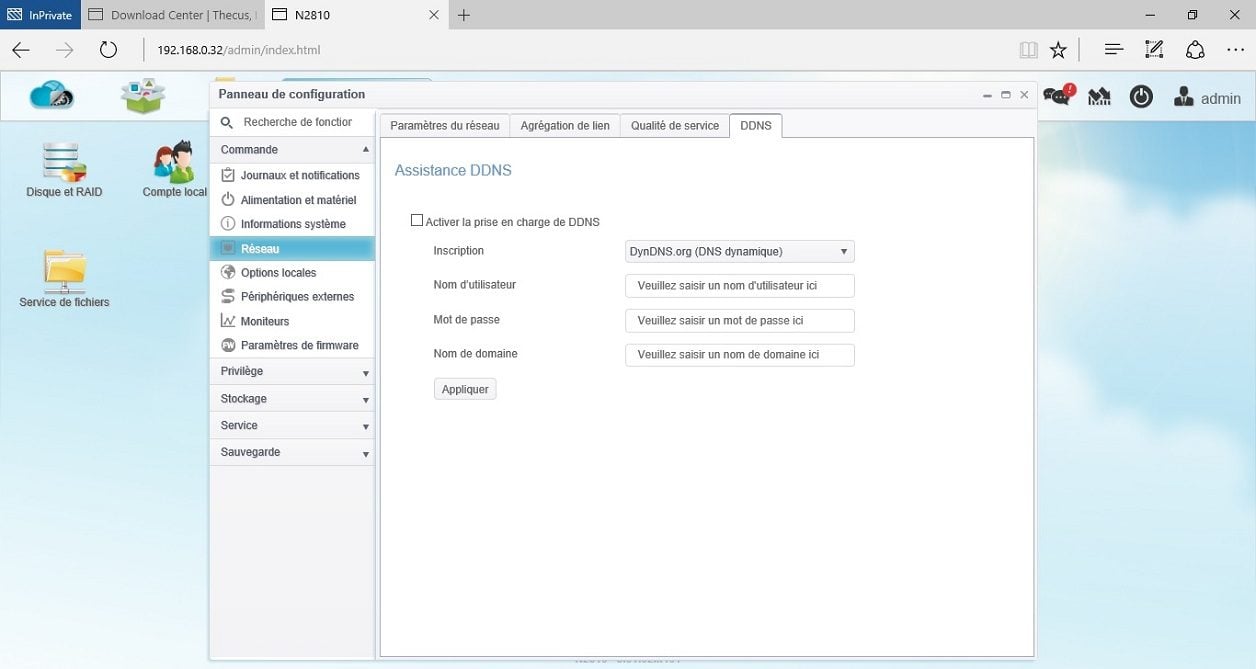Click the cloud icon in the top bar
1256x669 pixels.
(52, 95)
